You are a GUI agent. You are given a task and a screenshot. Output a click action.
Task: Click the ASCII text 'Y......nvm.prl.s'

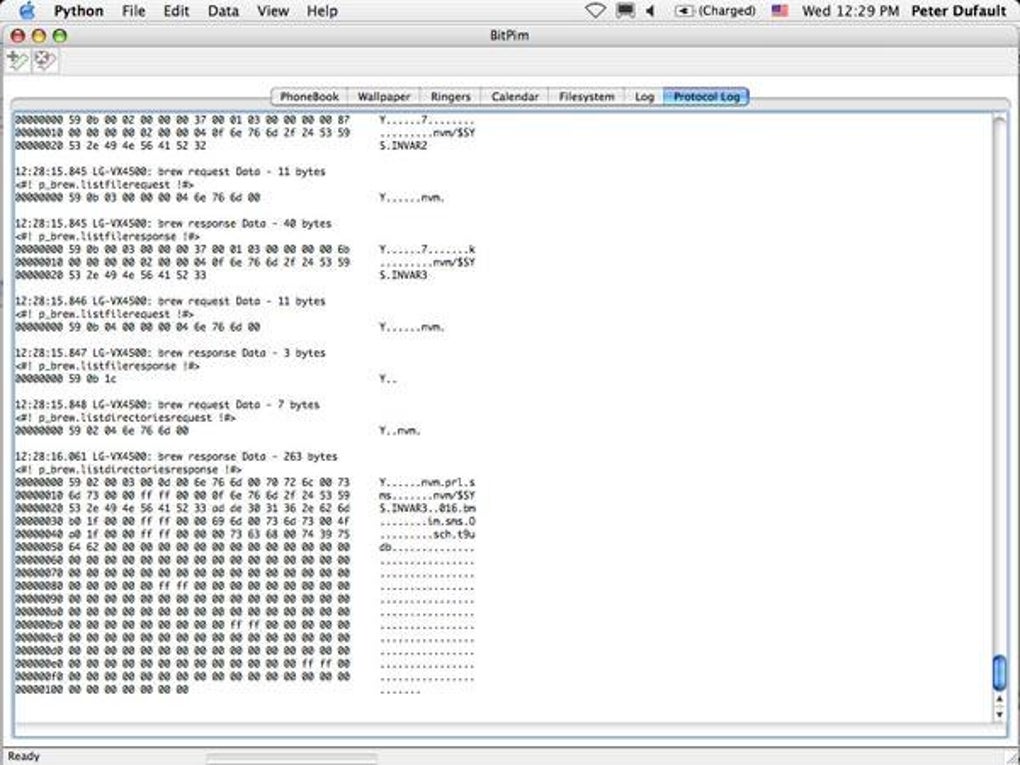(x=427, y=482)
